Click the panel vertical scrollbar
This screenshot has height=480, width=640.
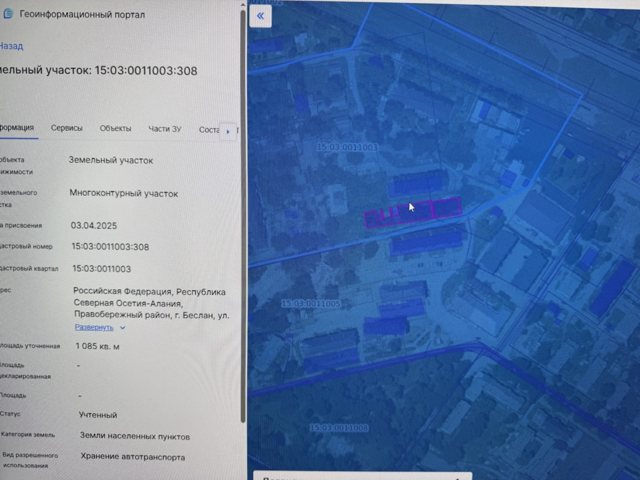click(243, 216)
